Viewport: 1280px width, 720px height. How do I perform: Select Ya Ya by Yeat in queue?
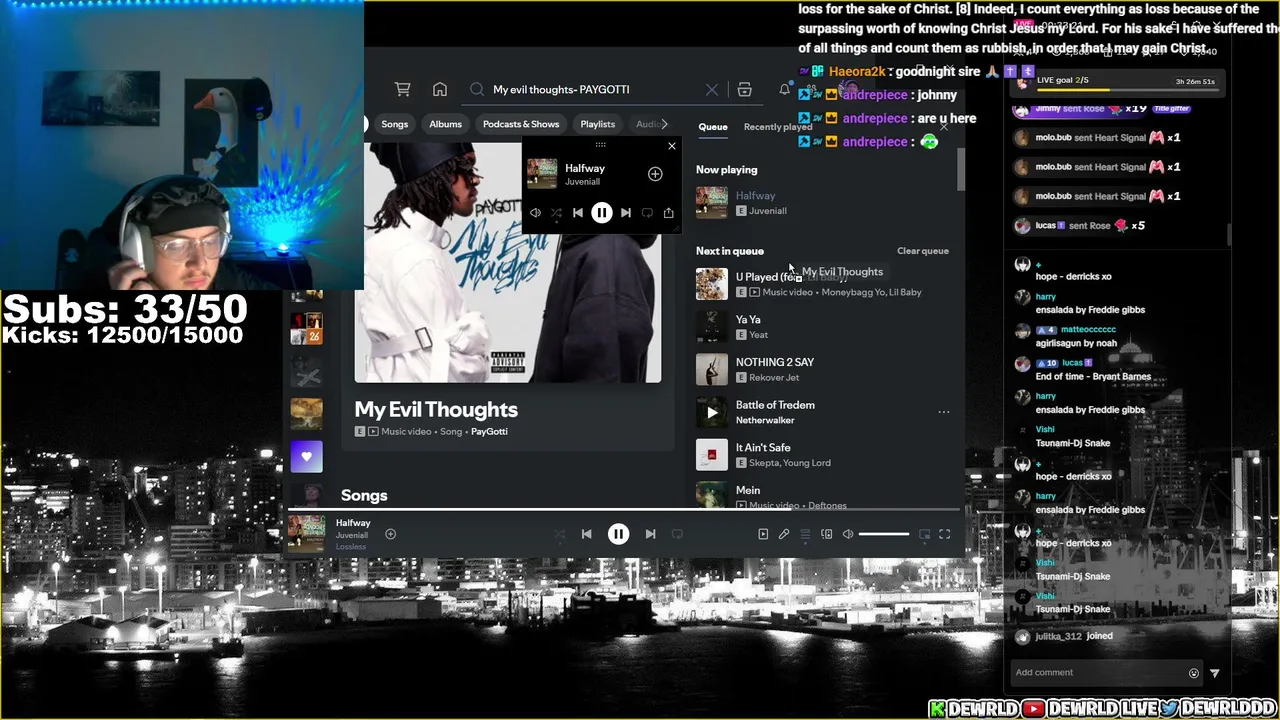coord(822,327)
